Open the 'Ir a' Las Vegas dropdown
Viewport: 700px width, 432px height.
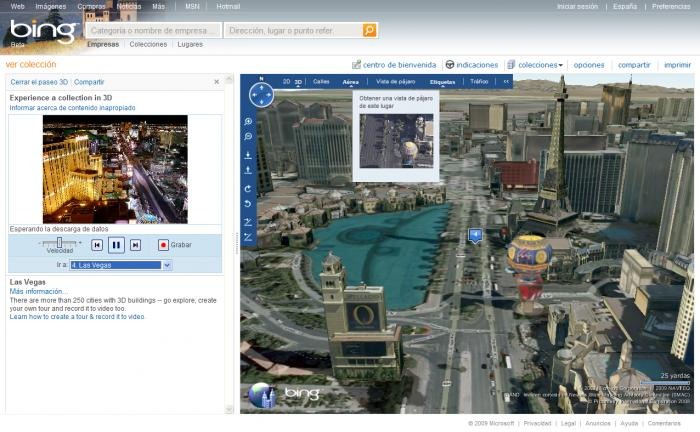pyautogui.click(x=167, y=265)
